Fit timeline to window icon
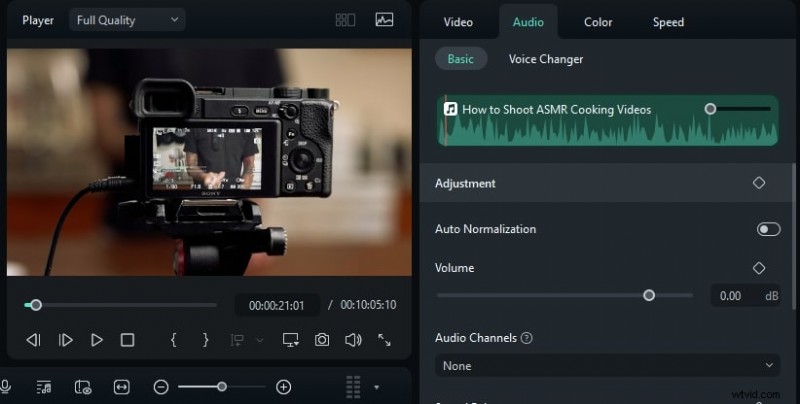This screenshot has height=404, width=800. point(121,387)
